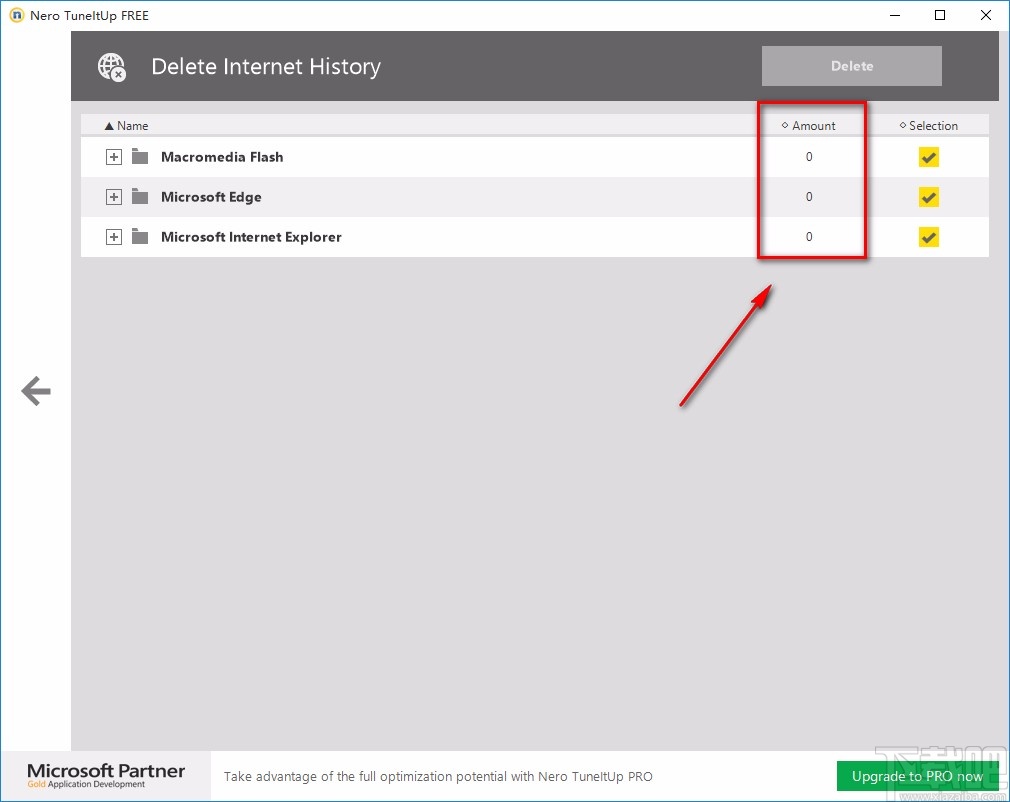
Task: Expand the Microsoft Internet Explorer entry
Action: [113, 236]
